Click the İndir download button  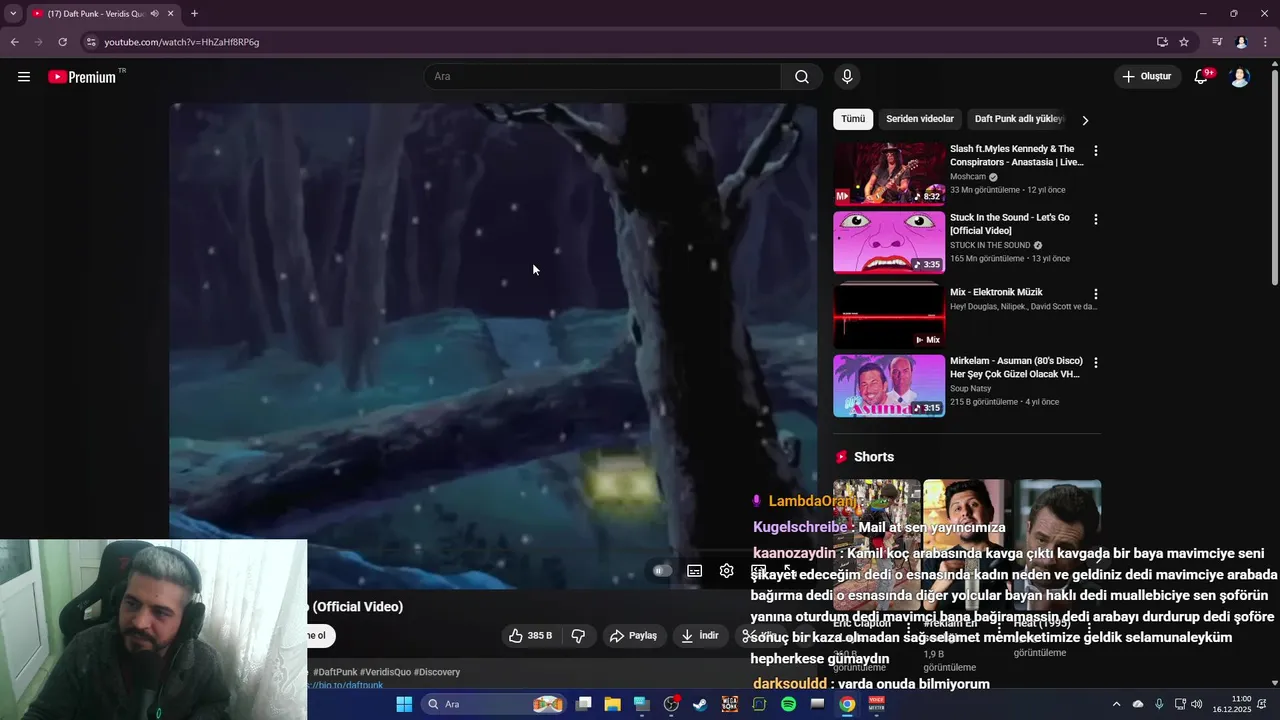[x=701, y=636]
